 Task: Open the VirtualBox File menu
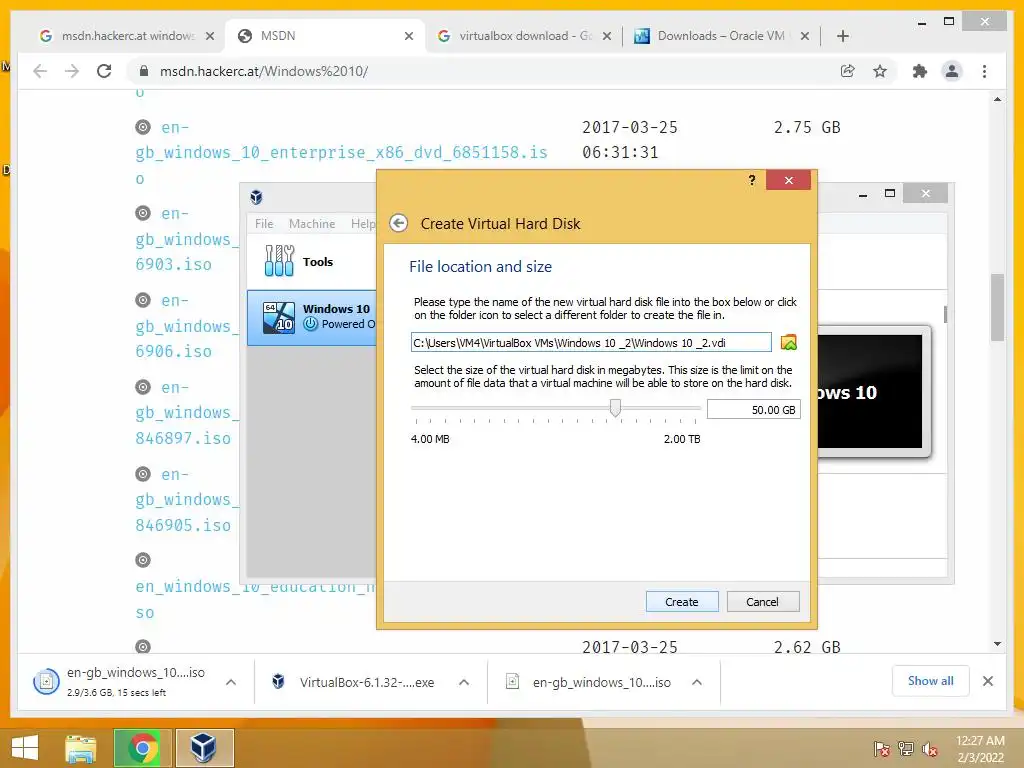coord(264,223)
